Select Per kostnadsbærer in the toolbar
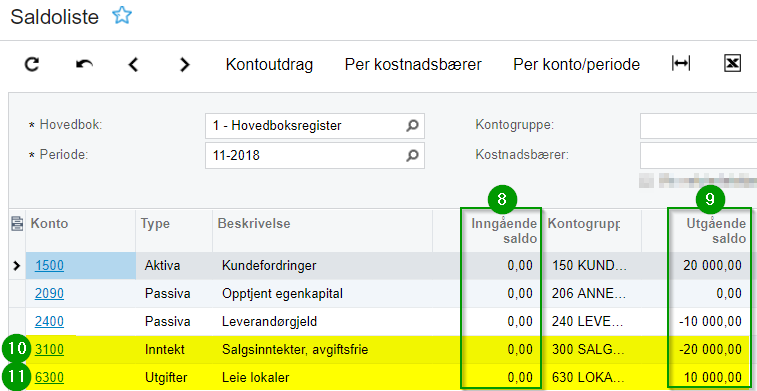The image size is (757, 391). [x=413, y=65]
